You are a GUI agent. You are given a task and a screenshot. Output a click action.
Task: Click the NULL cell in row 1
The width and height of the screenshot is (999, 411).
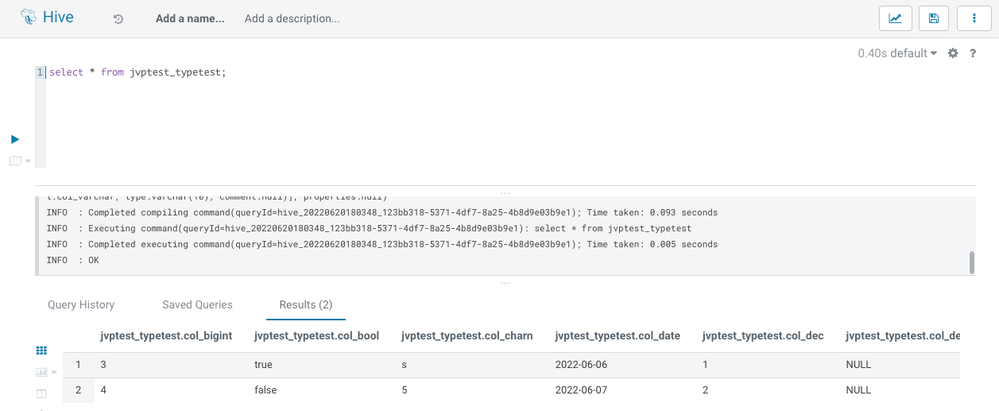click(x=858, y=365)
